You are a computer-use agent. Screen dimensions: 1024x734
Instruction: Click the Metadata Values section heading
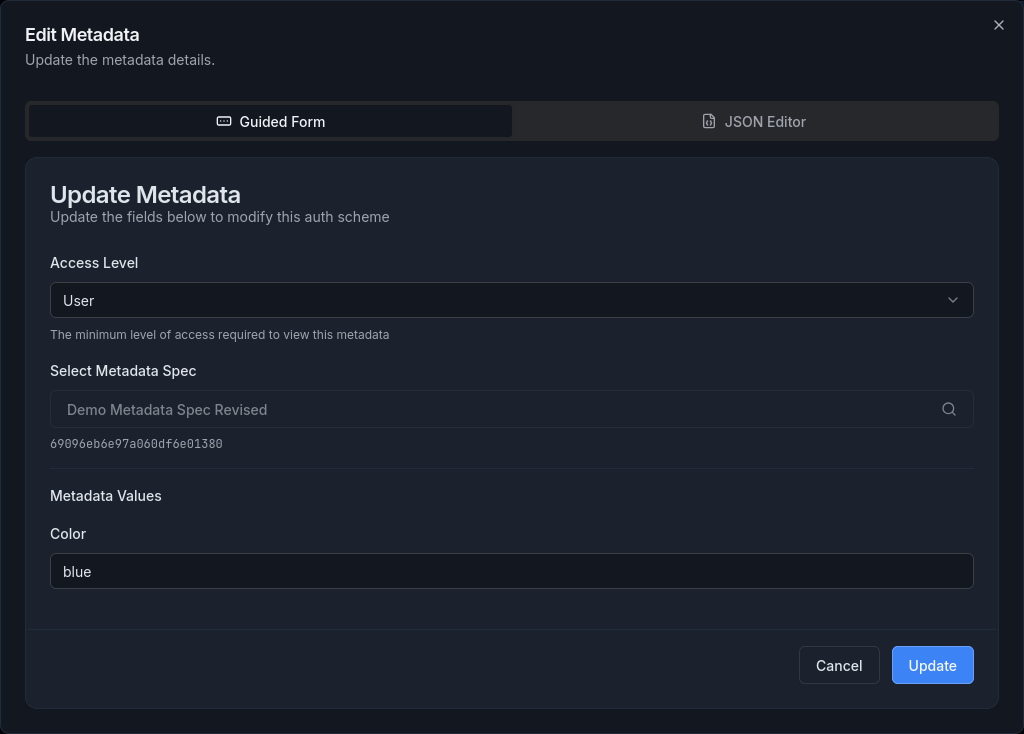(106, 496)
